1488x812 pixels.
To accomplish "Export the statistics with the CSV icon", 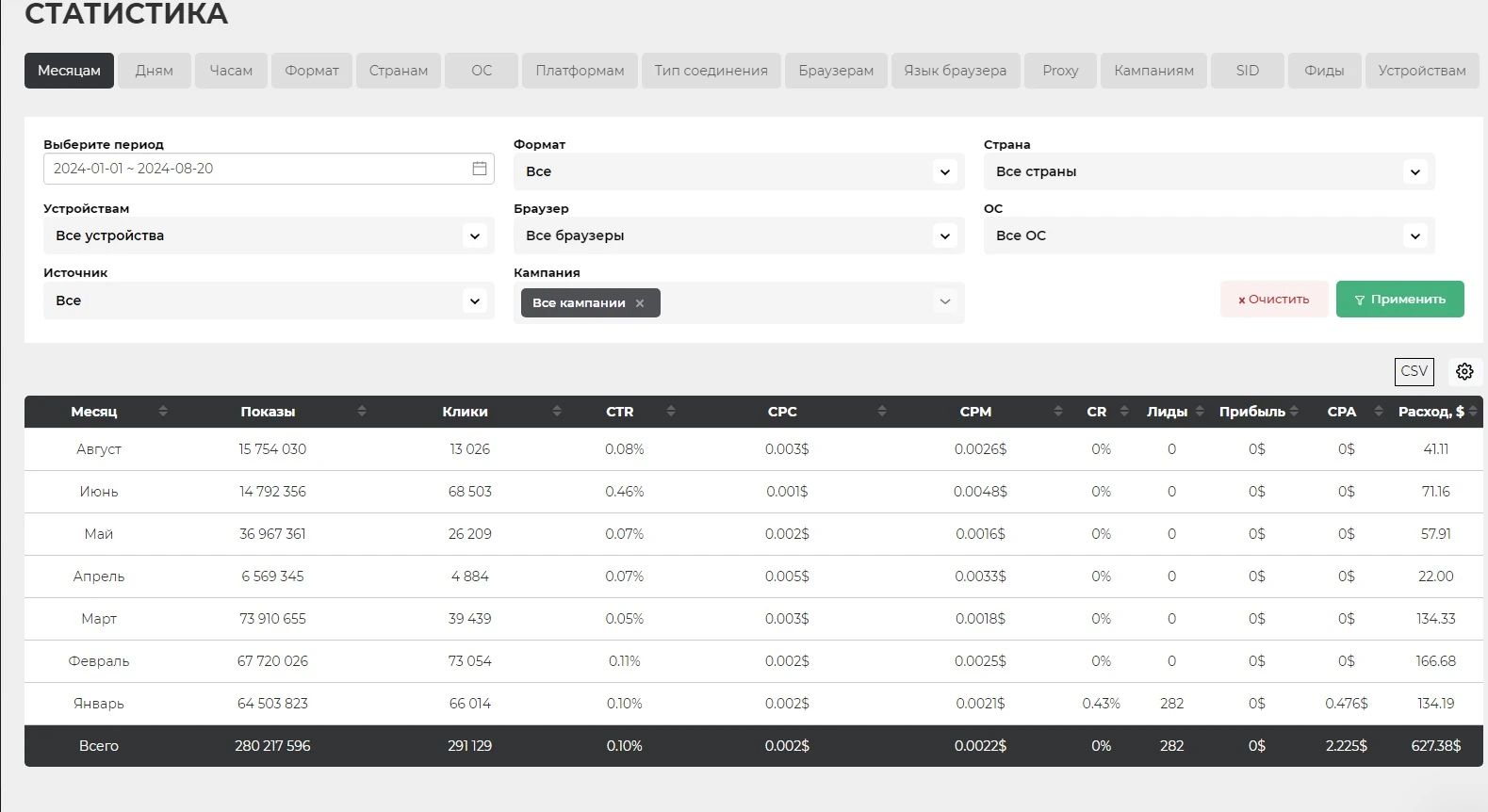I will tap(1414, 371).
